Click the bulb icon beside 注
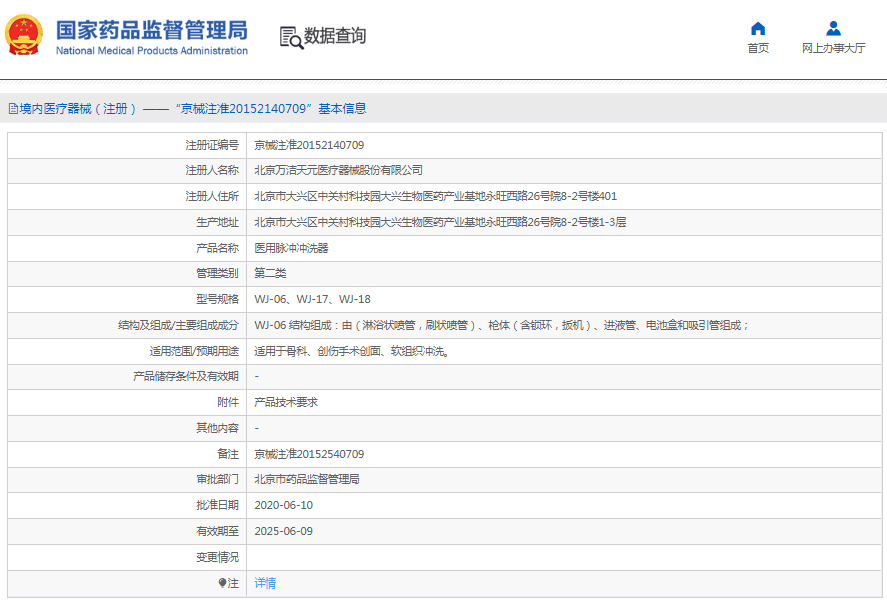Image resolution: width=887 pixels, height=602 pixels. [222, 583]
